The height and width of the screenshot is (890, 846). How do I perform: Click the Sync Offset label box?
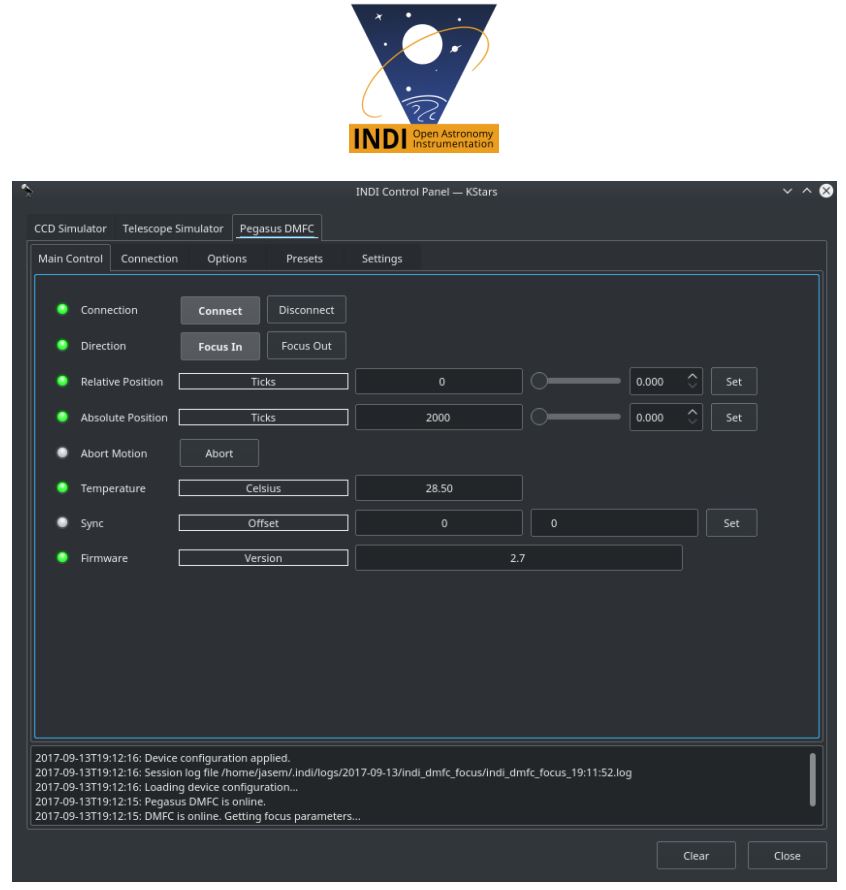click(x=263, y=523)
